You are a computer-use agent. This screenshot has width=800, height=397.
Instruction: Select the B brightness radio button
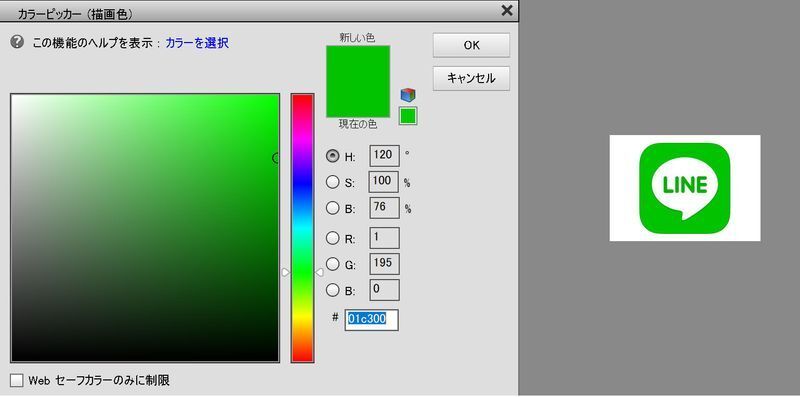[333, 208]
